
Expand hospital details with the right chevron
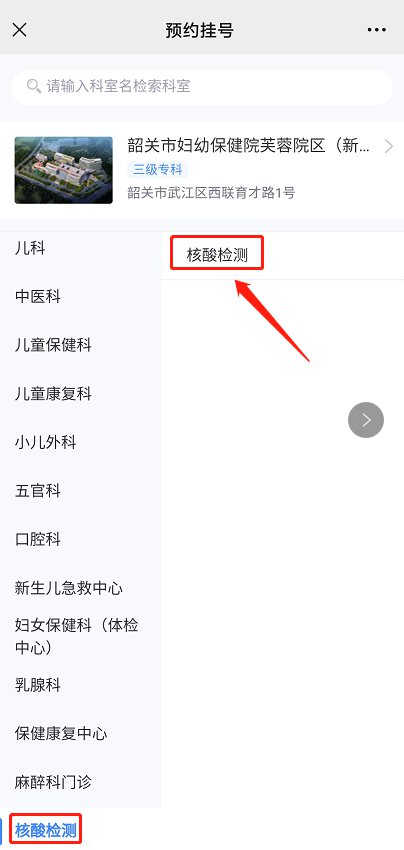pyautogui.click(x=388, y=146)
